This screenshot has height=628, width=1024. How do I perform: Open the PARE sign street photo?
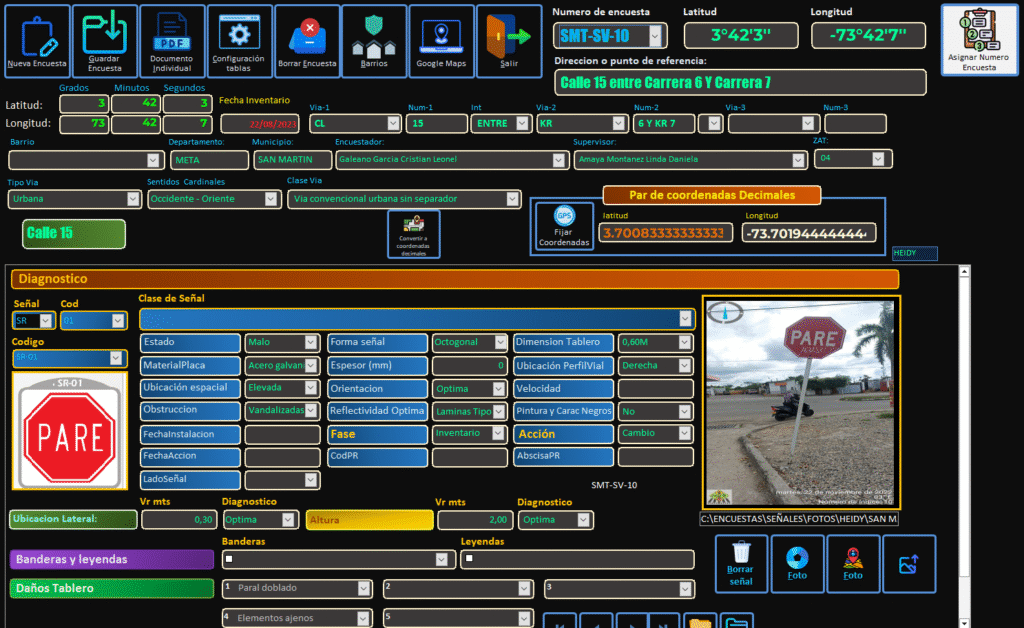point(801,402)
